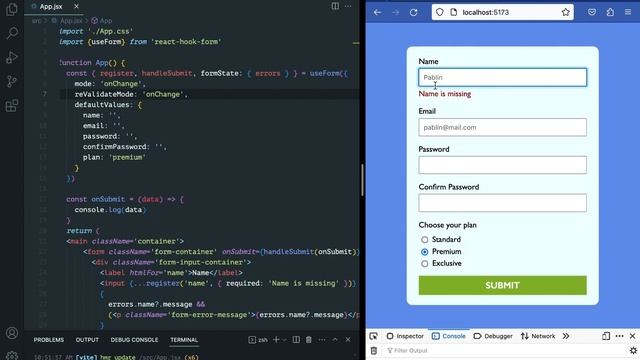This screenshot has height=360, width=640.
Task: Open the new terminal launch profile dropdown
Action: pyautogui.click(x=284, y=340)
